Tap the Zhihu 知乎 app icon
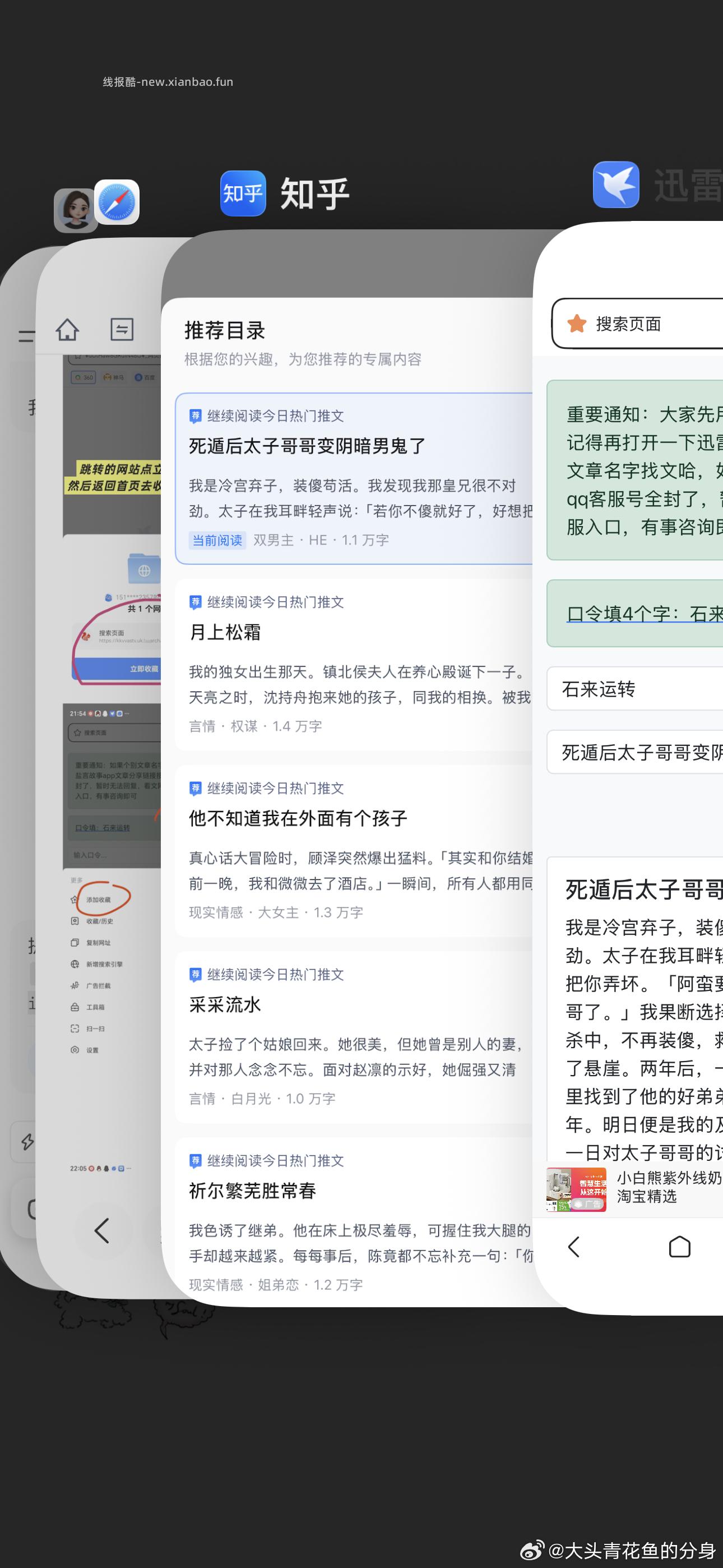Screen dimensions: 723x1568 (243, 193)
